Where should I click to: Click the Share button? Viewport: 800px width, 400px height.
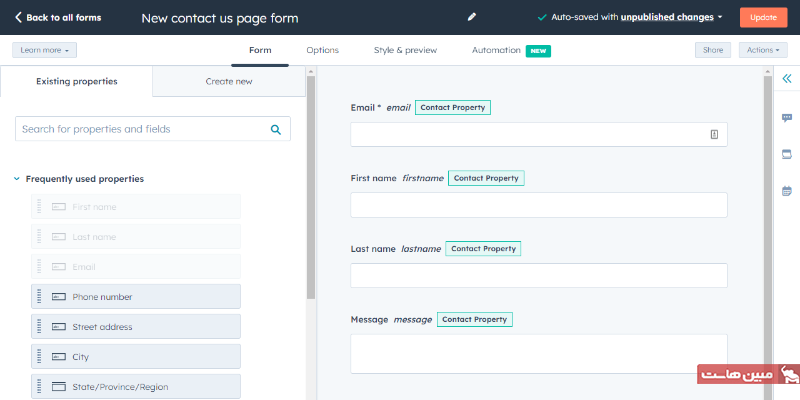713,50
